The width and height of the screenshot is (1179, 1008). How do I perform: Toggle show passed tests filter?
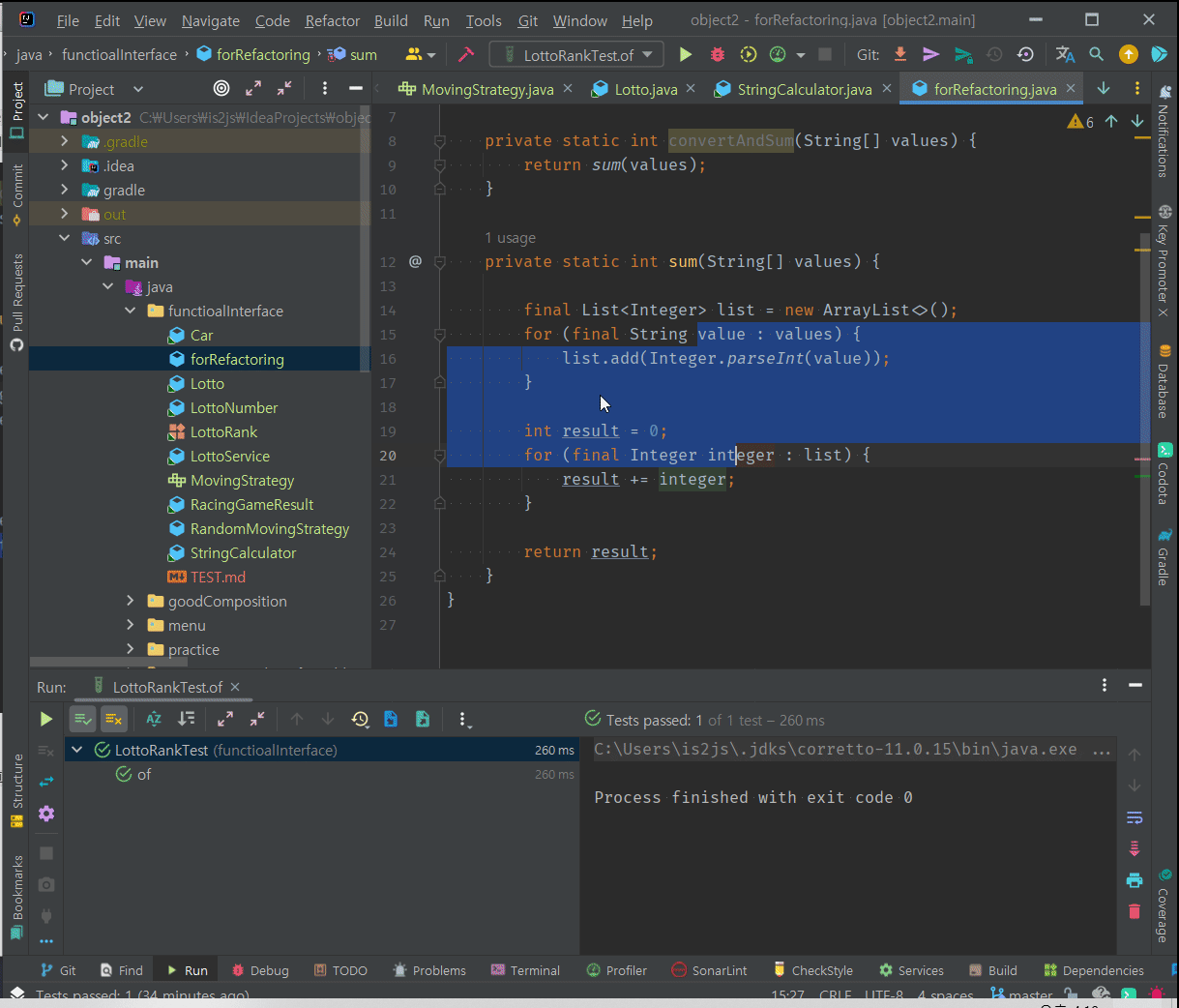point(83,719)
